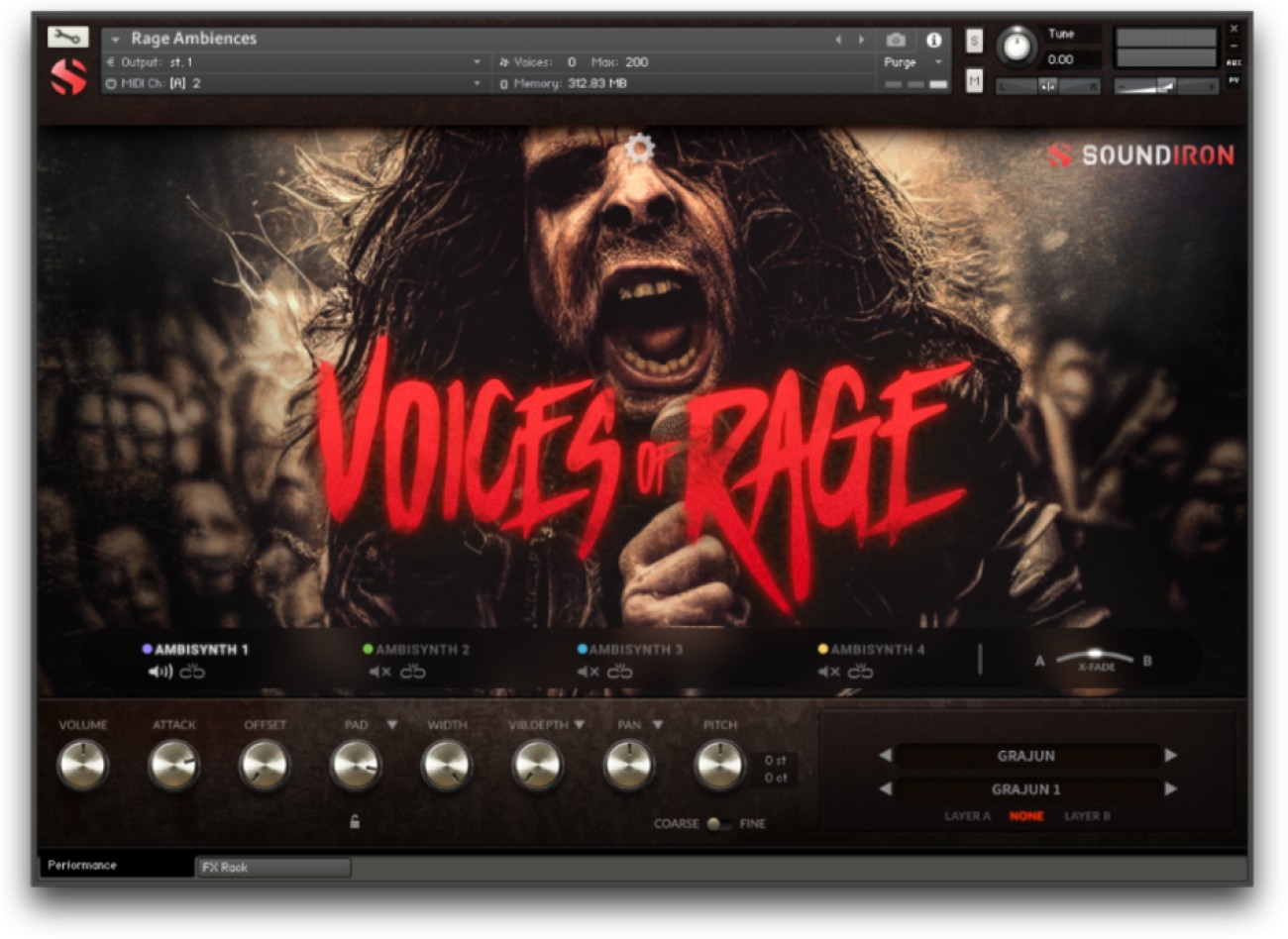The height and width of the screenshot is (939, 1288).
Task: Click the wrench icon to edit the instrument
Action: point(67,36)
